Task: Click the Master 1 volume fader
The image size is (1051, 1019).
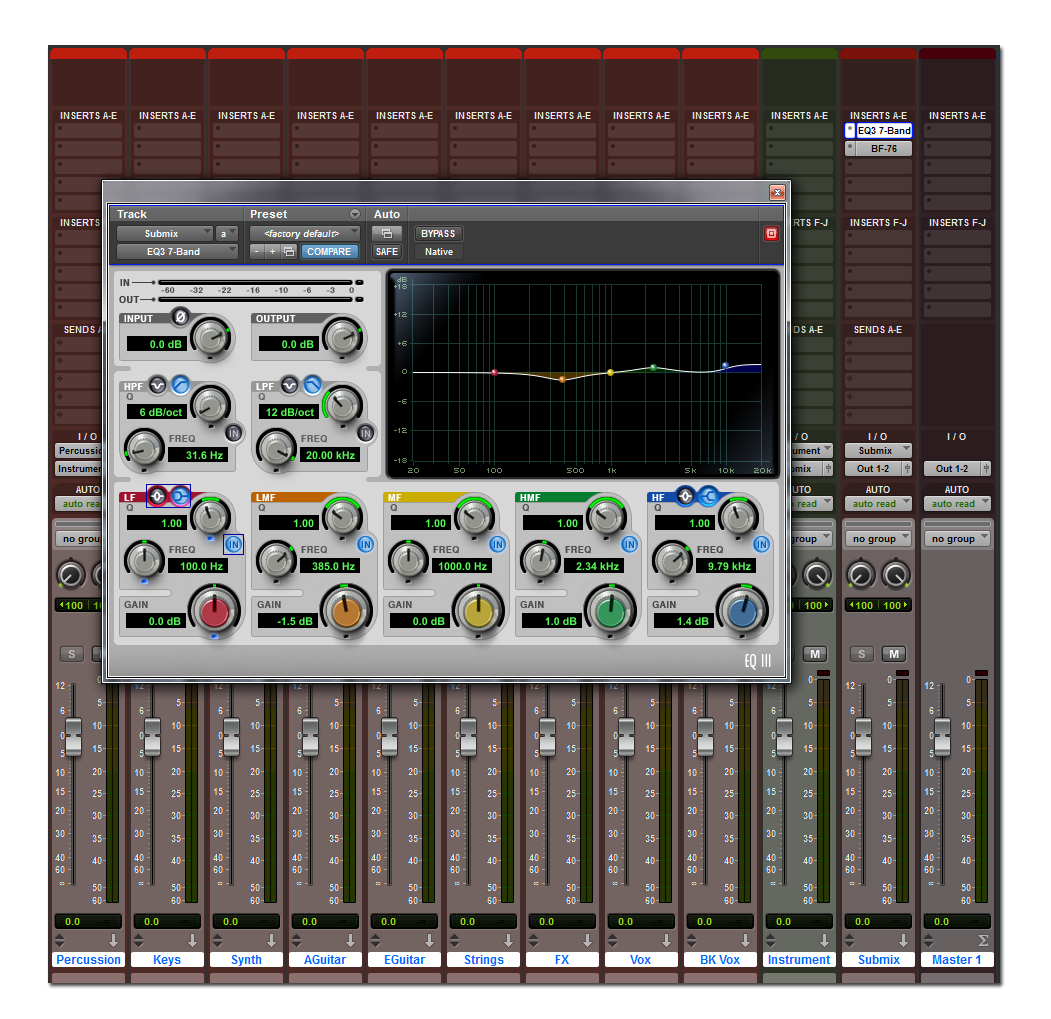Action: coord(941,736)
